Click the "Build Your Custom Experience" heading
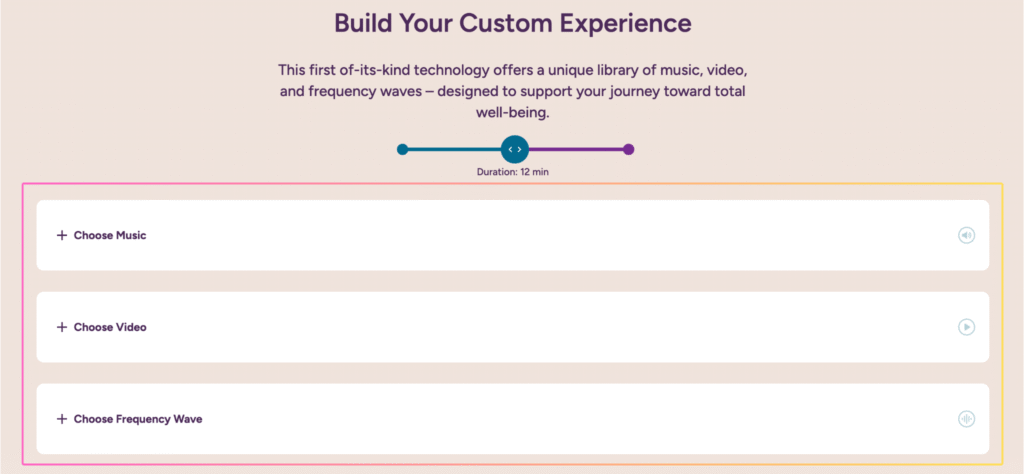1024x474 pixels. 512,22
